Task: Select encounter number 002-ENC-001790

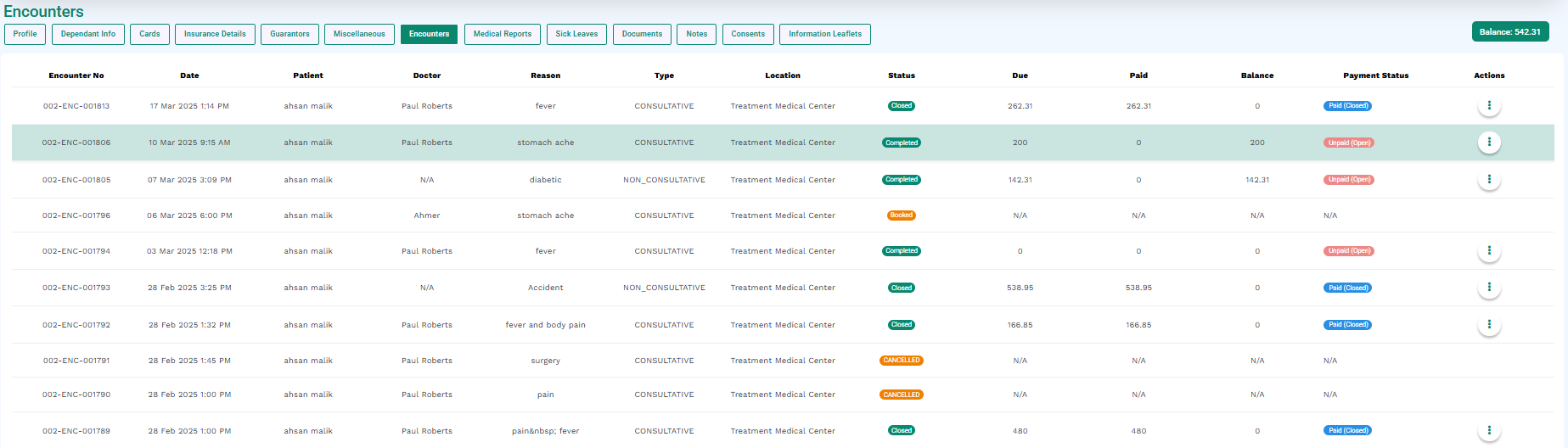Action: tap(76, 395)
